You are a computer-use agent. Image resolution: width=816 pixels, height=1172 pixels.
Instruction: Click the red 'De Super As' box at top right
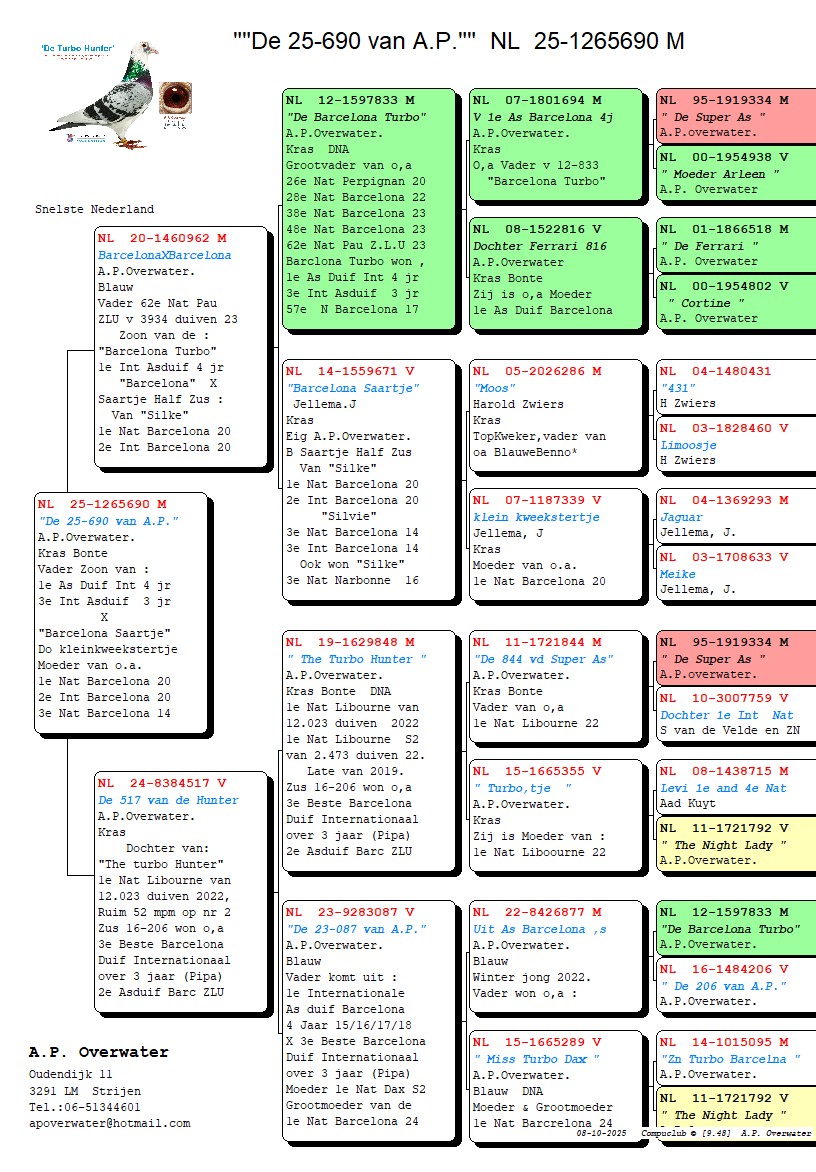click(735, 115)
